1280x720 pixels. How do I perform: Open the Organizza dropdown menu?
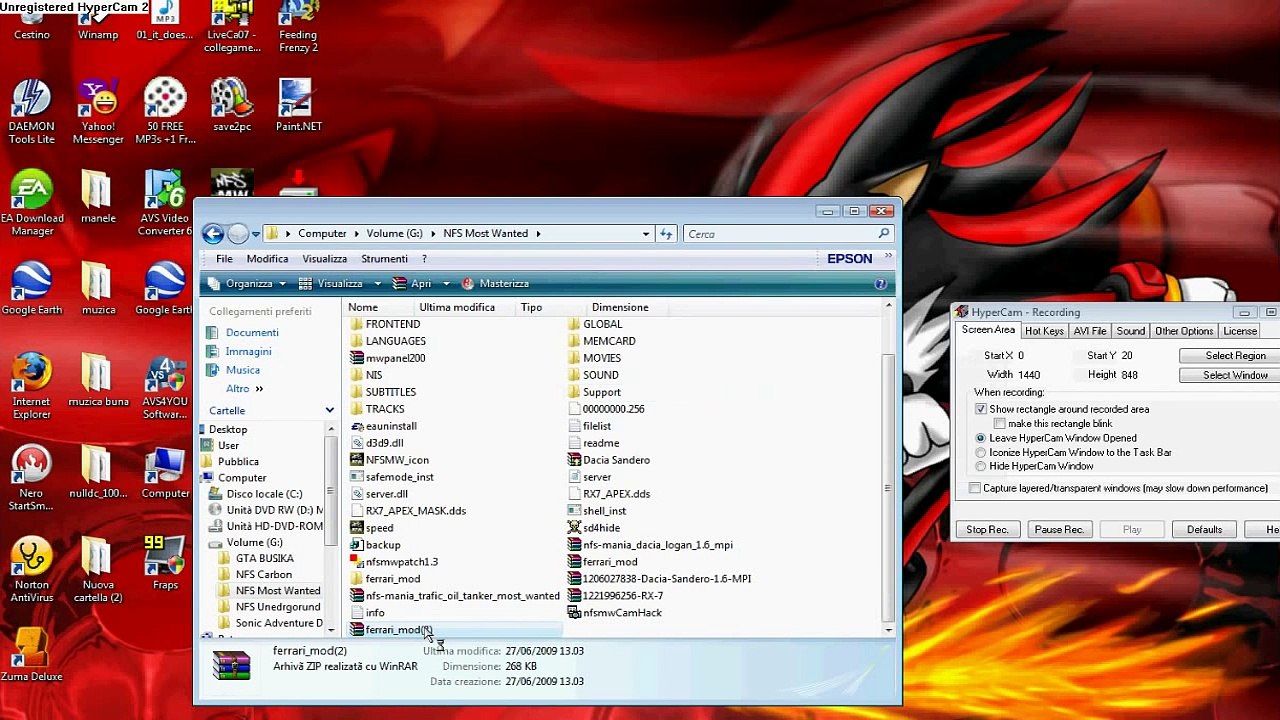(247, 284)
